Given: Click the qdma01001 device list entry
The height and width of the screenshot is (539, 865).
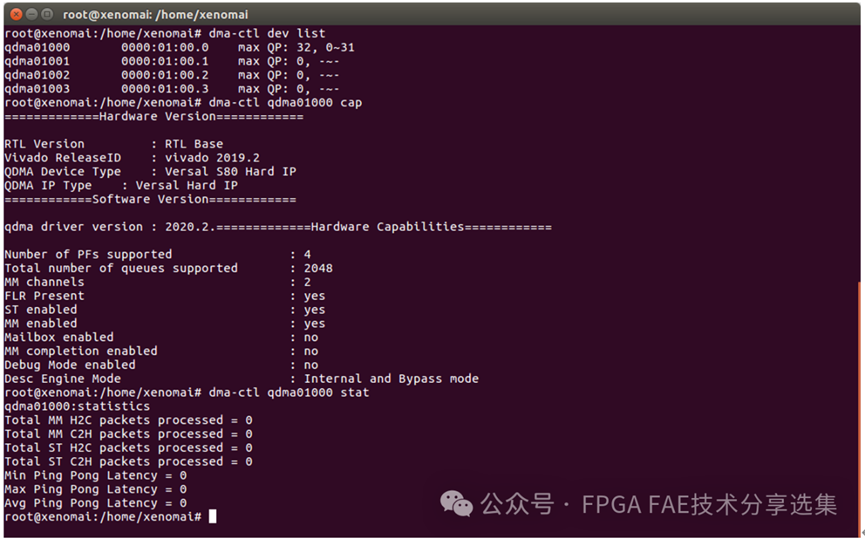Looking at the screenshot, I should [37, 61].
